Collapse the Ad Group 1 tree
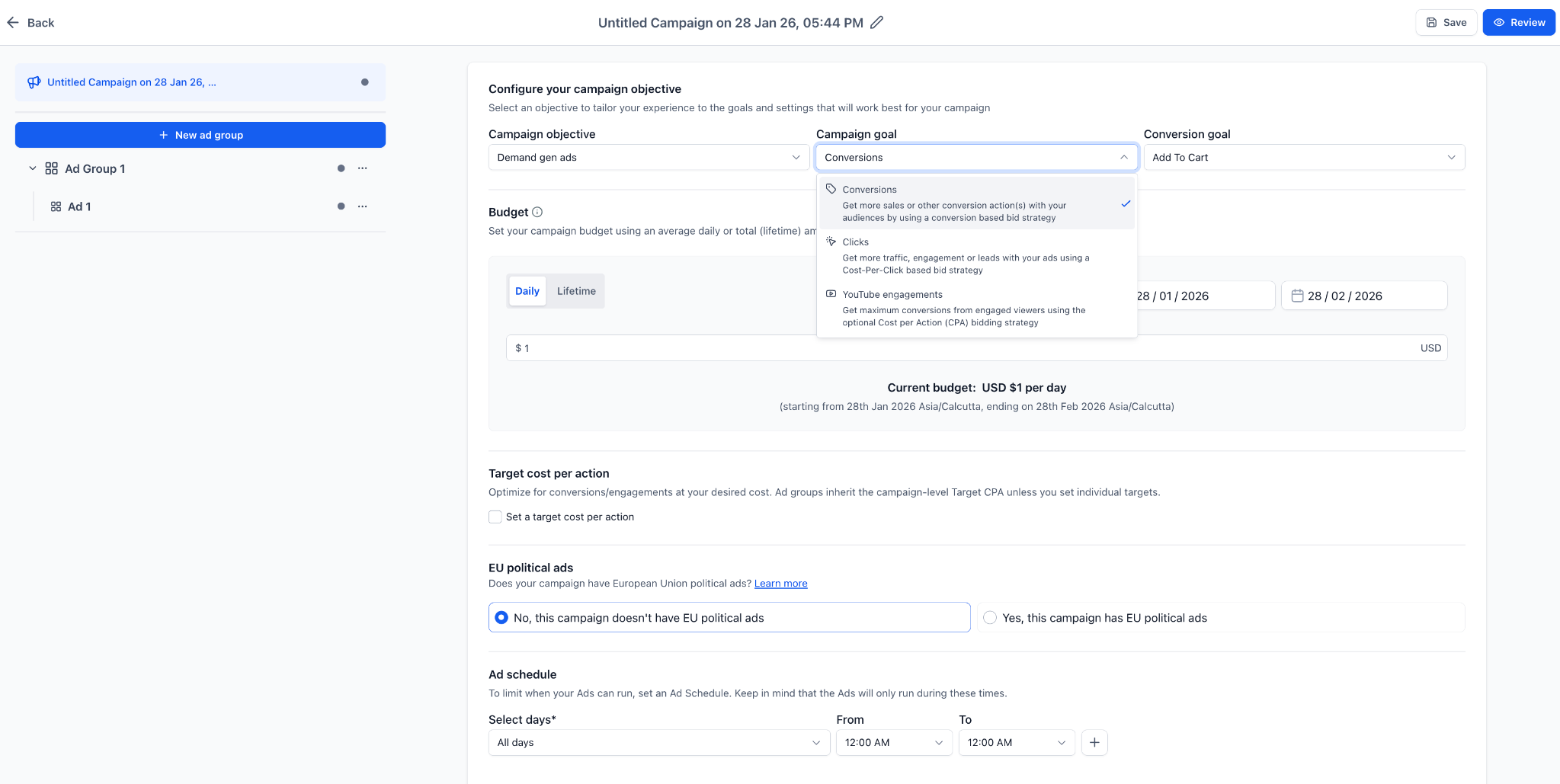The height and width of the screenshot is (784, 1560). (33, 168)
